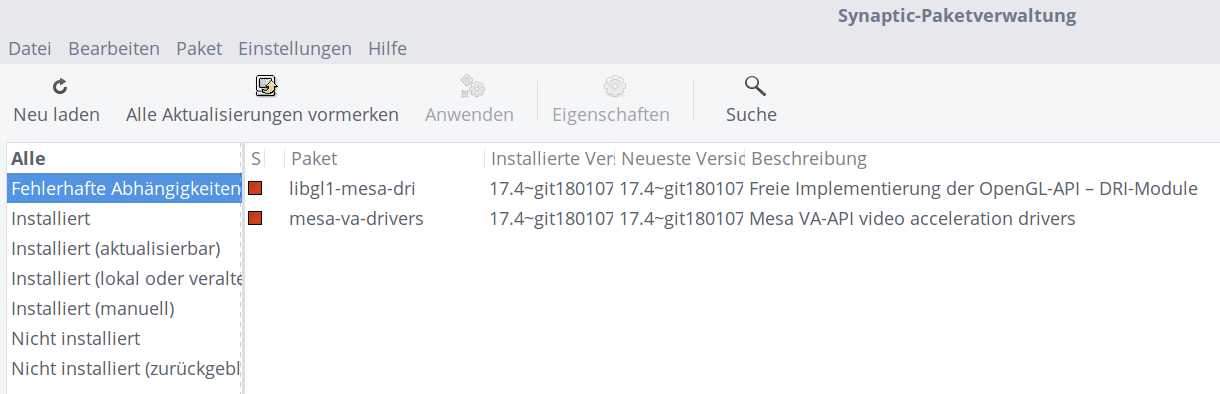Image resolution: width=1220 pixels, height=394 pixels.
Task: Open Suche with the magnifier icon
Action: point(755,85)
